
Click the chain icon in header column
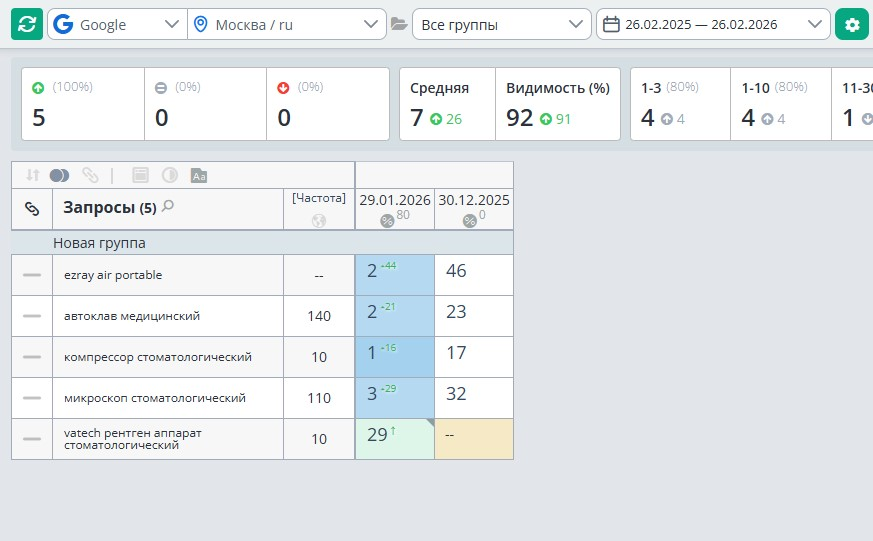click(32, 209)
